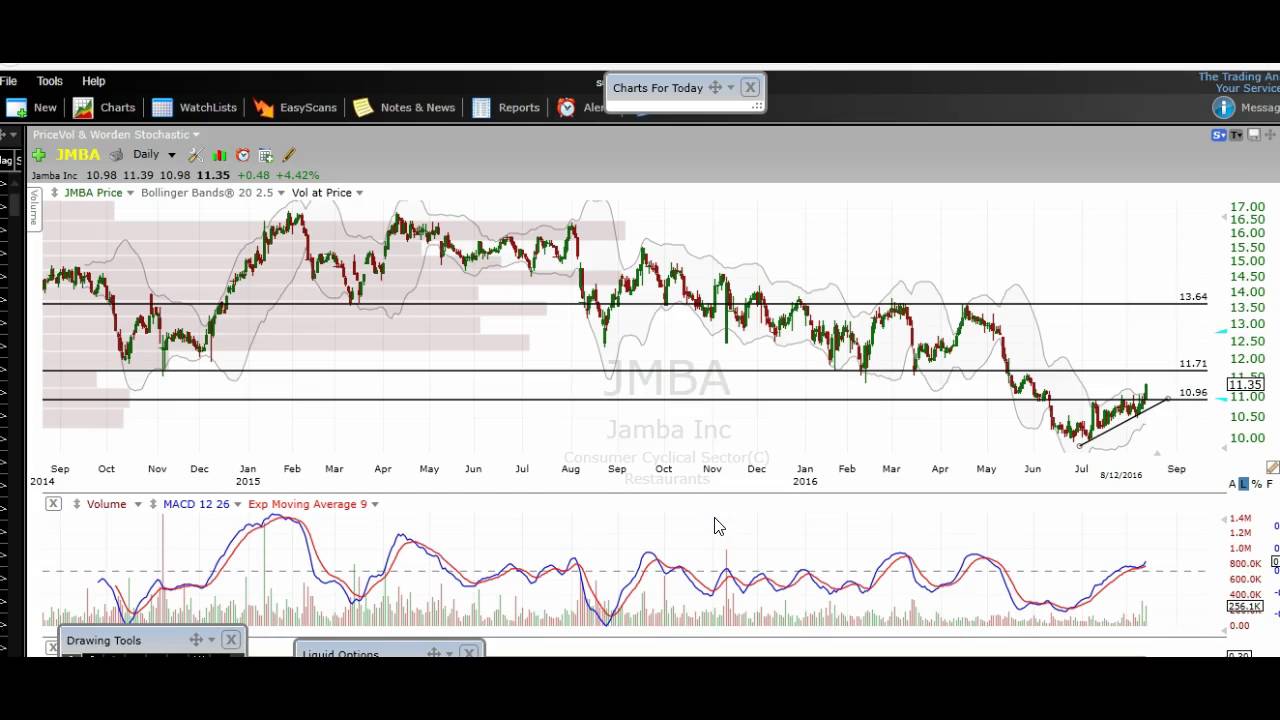
Task: Expand the MACD 12 26 menu
Action: (x=237, y=505)
